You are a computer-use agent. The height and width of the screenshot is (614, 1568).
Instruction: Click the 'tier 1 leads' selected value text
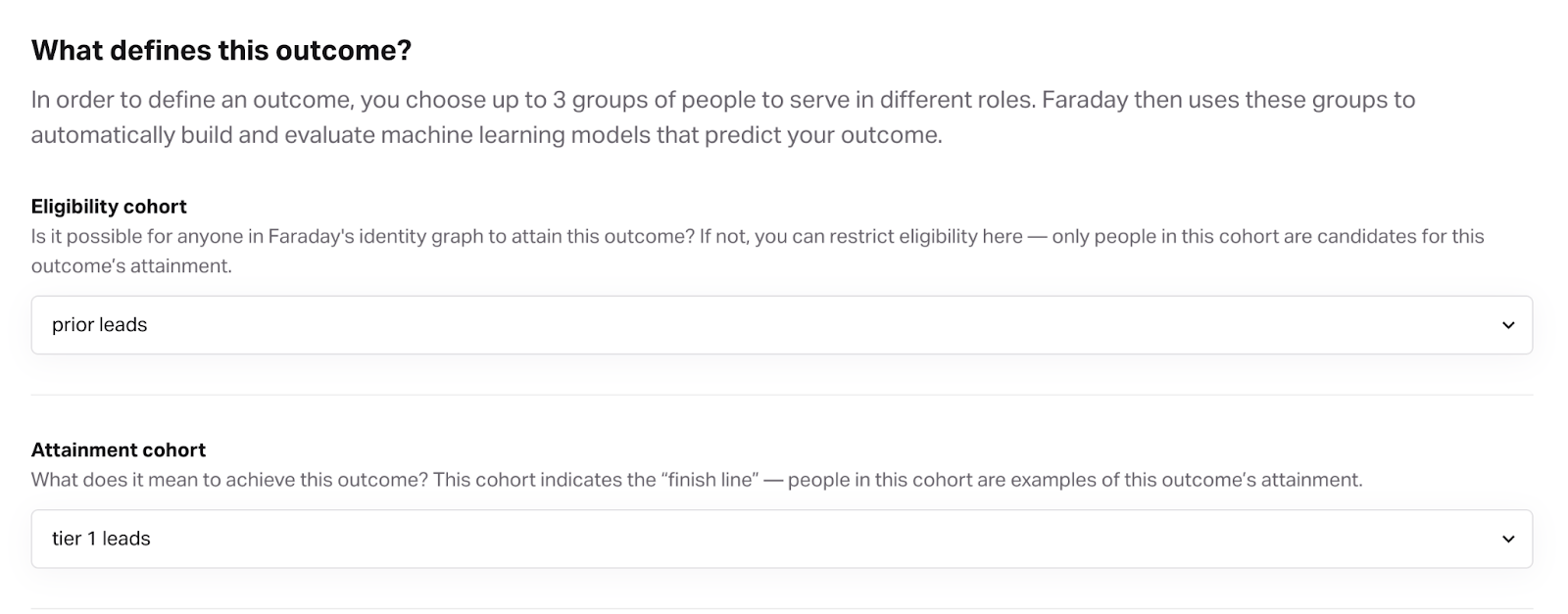[x=101, y=539]
